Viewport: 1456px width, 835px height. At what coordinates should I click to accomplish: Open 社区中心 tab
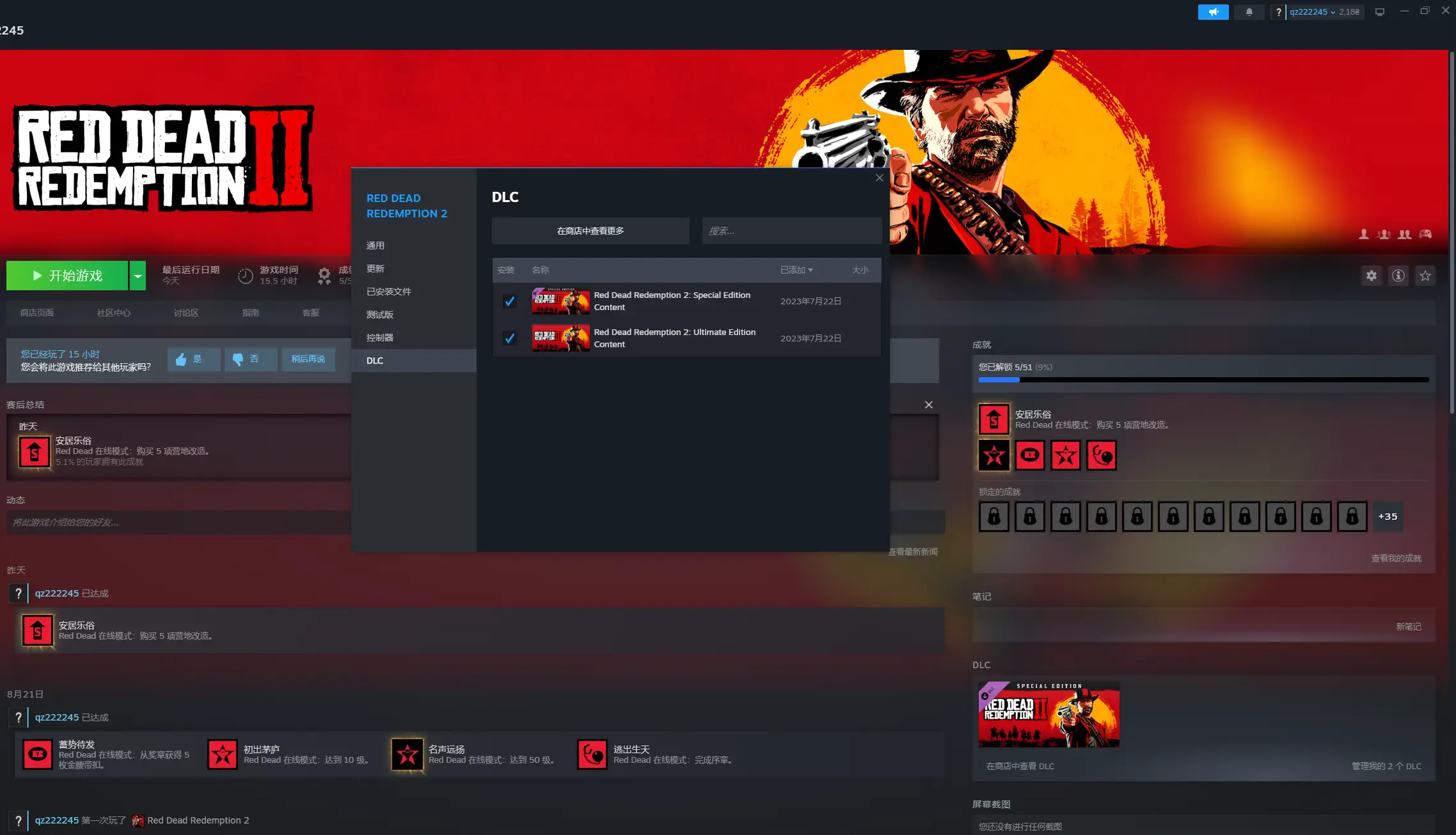pos(114,313)
